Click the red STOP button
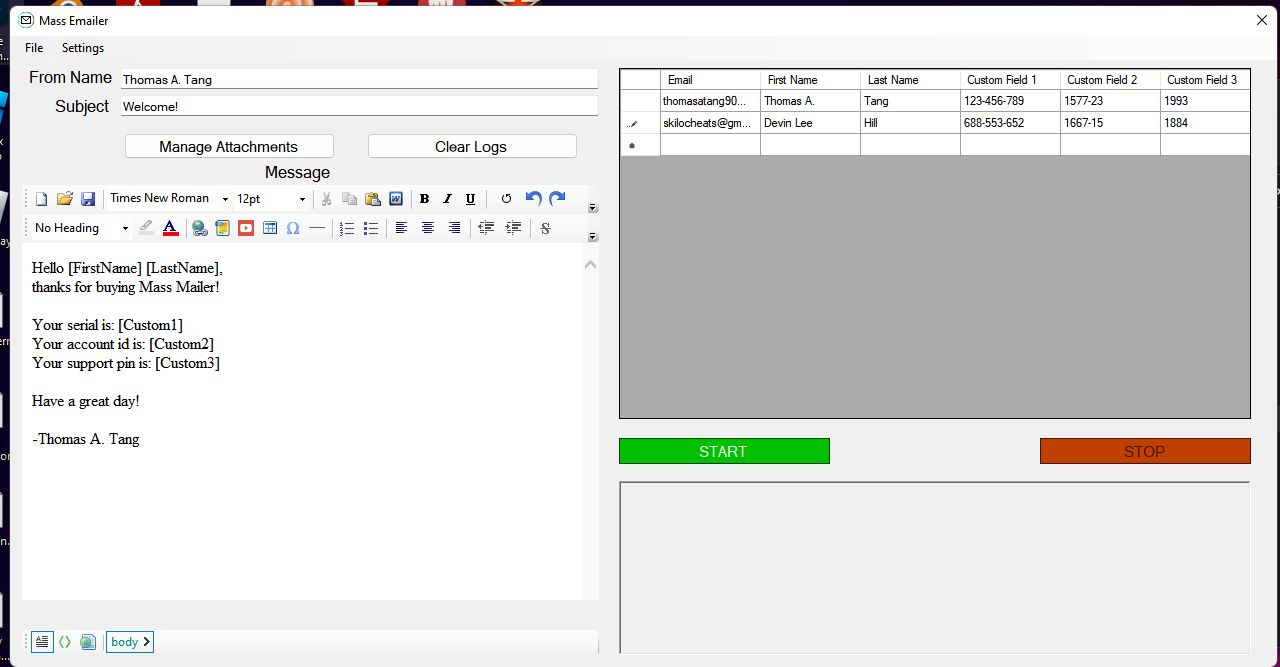 click(x=1145, y=451)
